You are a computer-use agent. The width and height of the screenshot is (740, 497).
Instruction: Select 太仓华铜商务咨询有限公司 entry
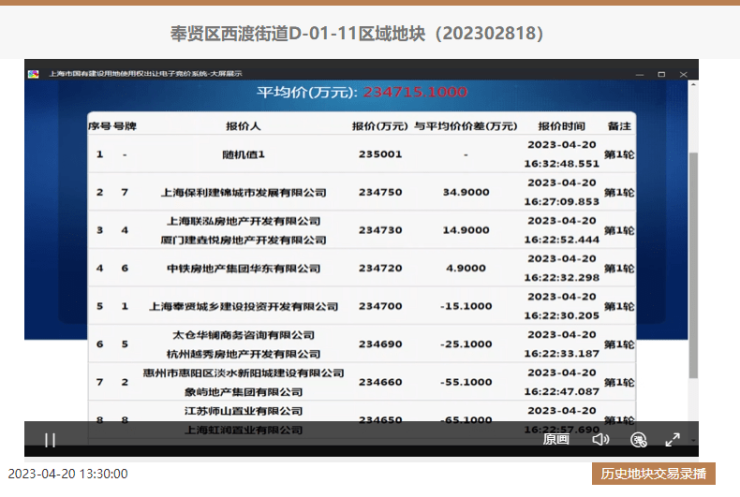[244, 335]
